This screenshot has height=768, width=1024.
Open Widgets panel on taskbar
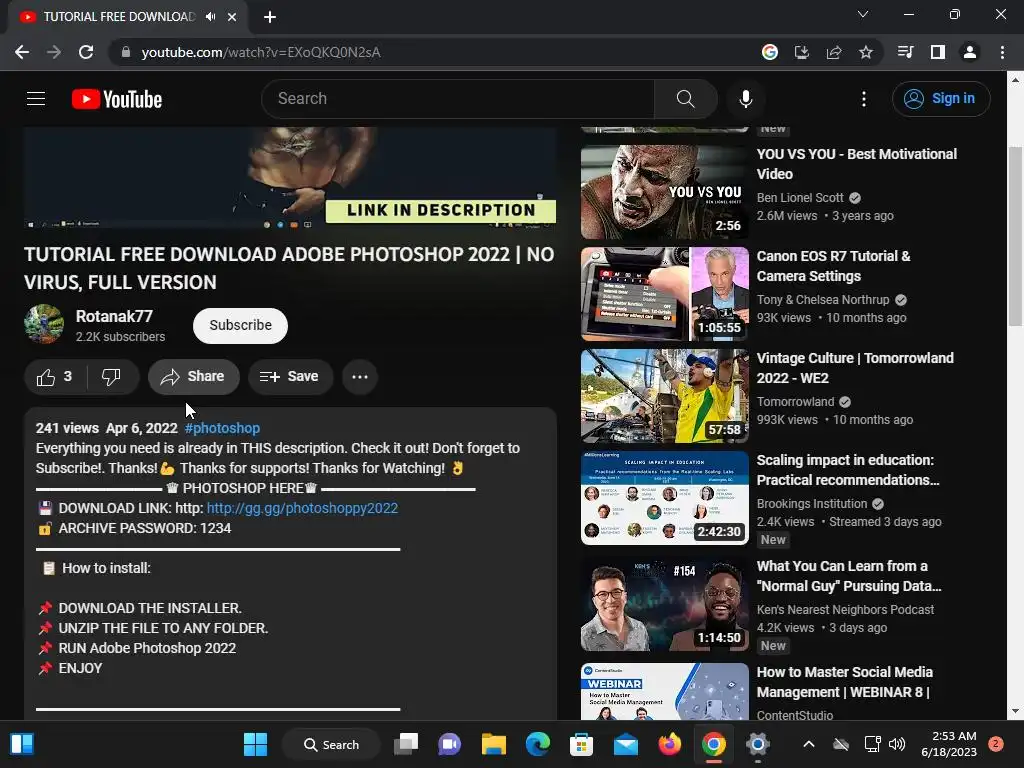pyautogui.click(x=22, y=744)
